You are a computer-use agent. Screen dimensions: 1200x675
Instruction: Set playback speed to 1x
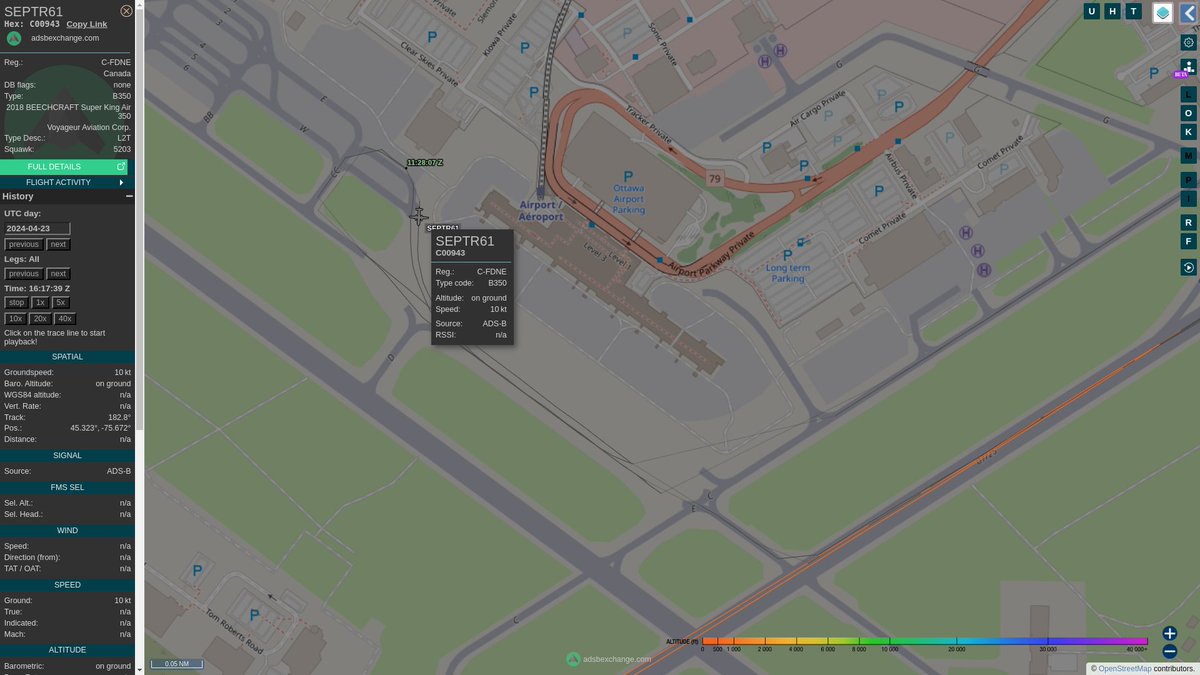[40, 302]
